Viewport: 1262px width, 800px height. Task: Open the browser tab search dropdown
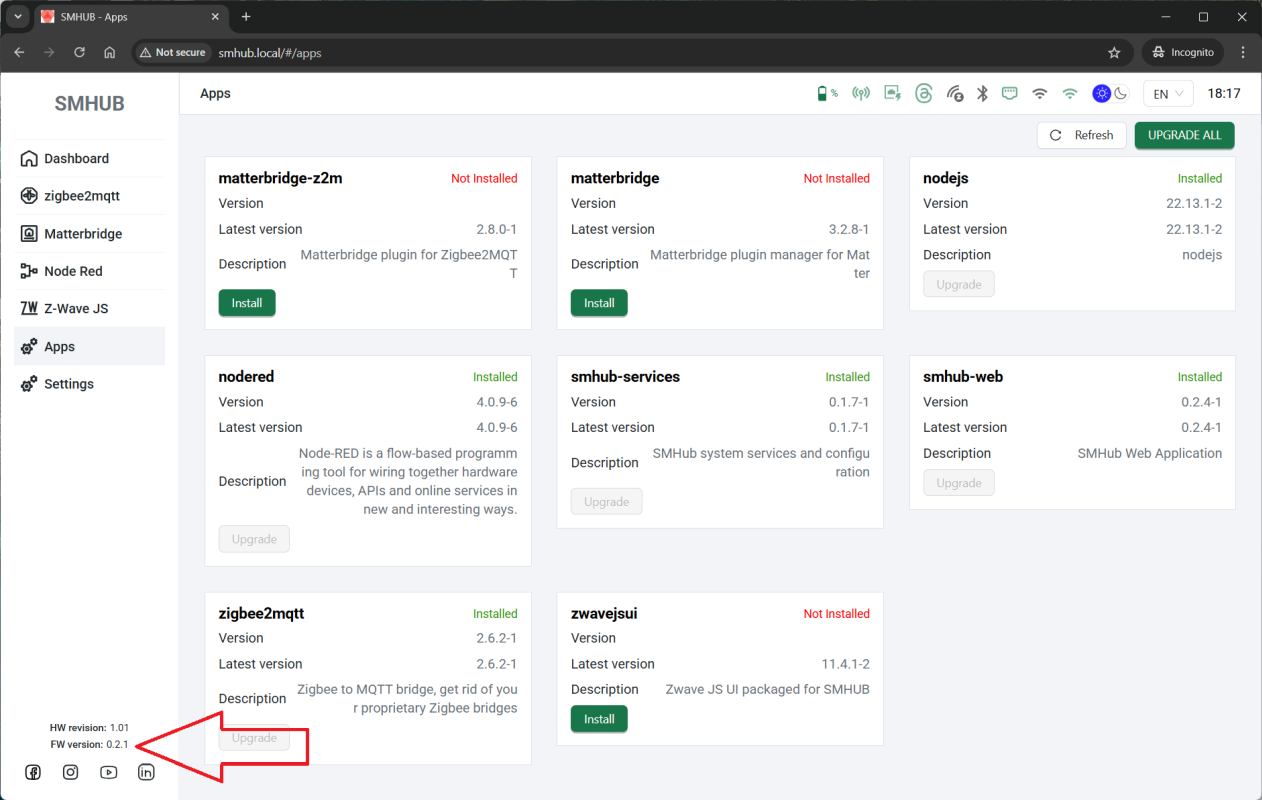click(x=17, y=17)
